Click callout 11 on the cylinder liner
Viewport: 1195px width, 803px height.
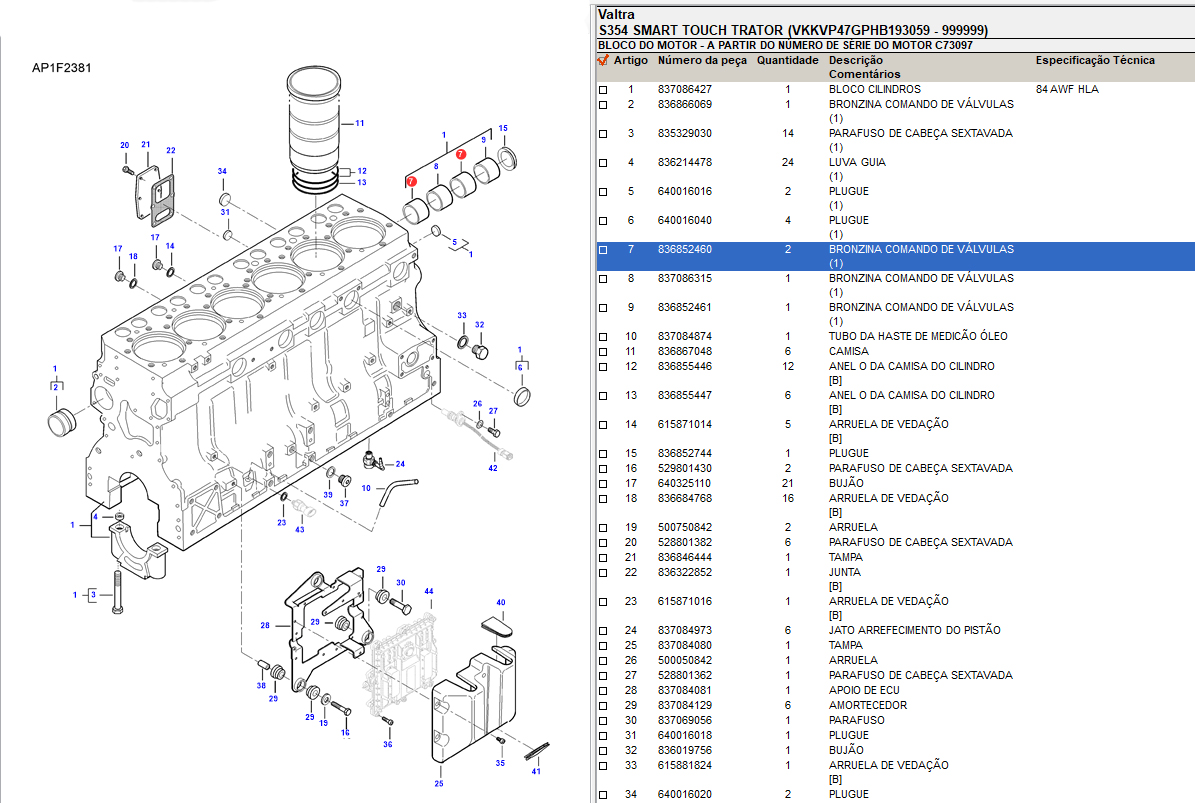coord(359,123)
